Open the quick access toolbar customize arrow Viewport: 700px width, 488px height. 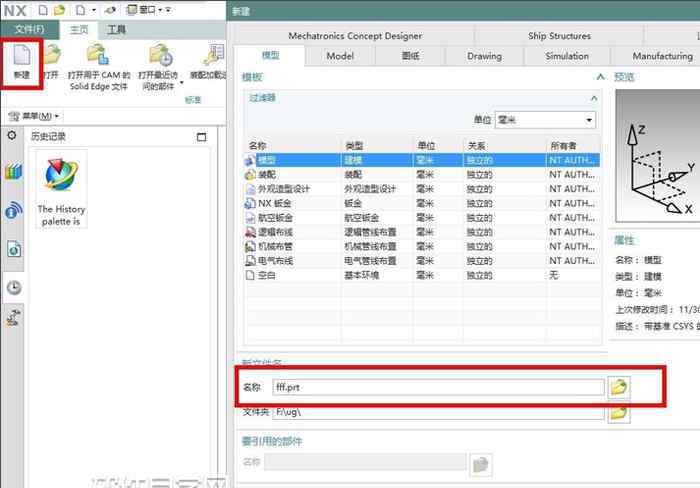(x=169, y=9)
